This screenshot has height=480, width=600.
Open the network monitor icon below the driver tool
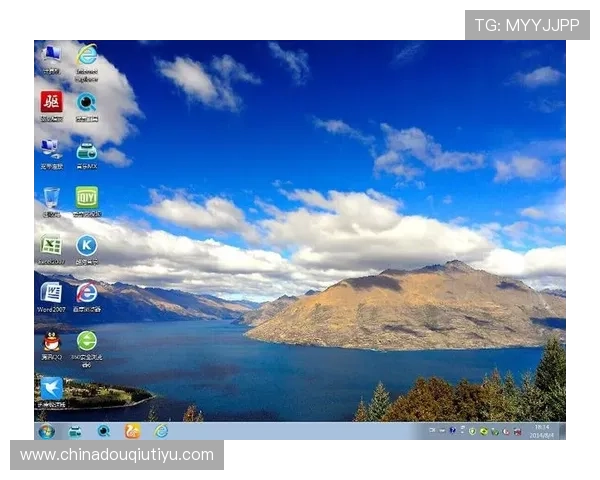(51, 150)
